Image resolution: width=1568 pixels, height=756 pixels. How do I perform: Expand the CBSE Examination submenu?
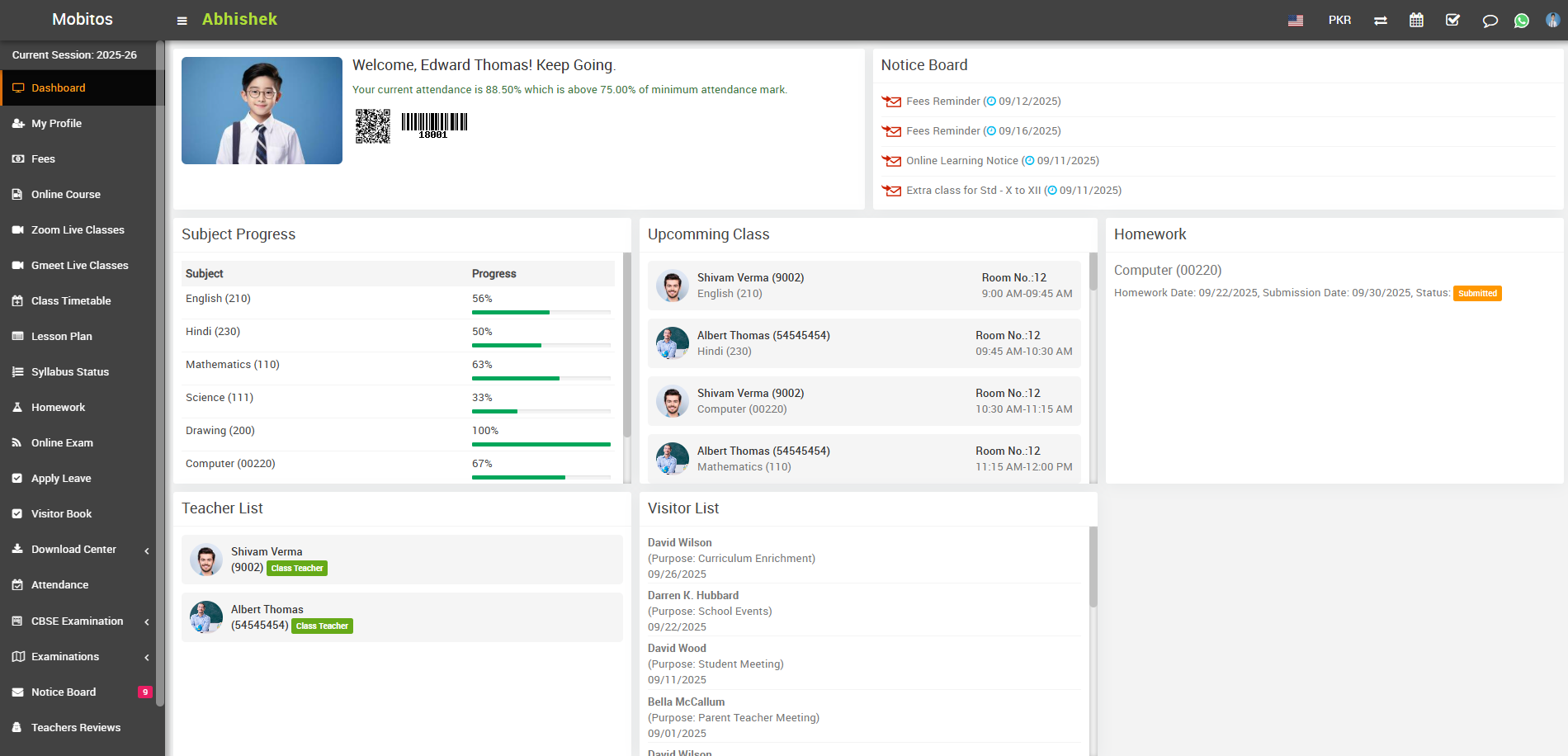click(78, 621)
